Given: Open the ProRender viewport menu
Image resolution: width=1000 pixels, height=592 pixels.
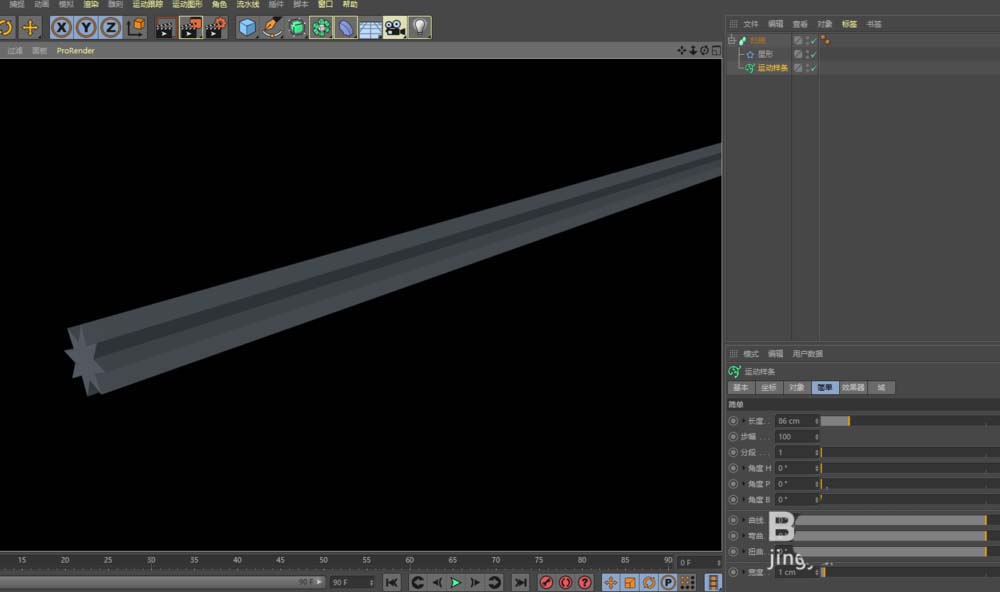Looking at the screenshot, I should (75, 50).
